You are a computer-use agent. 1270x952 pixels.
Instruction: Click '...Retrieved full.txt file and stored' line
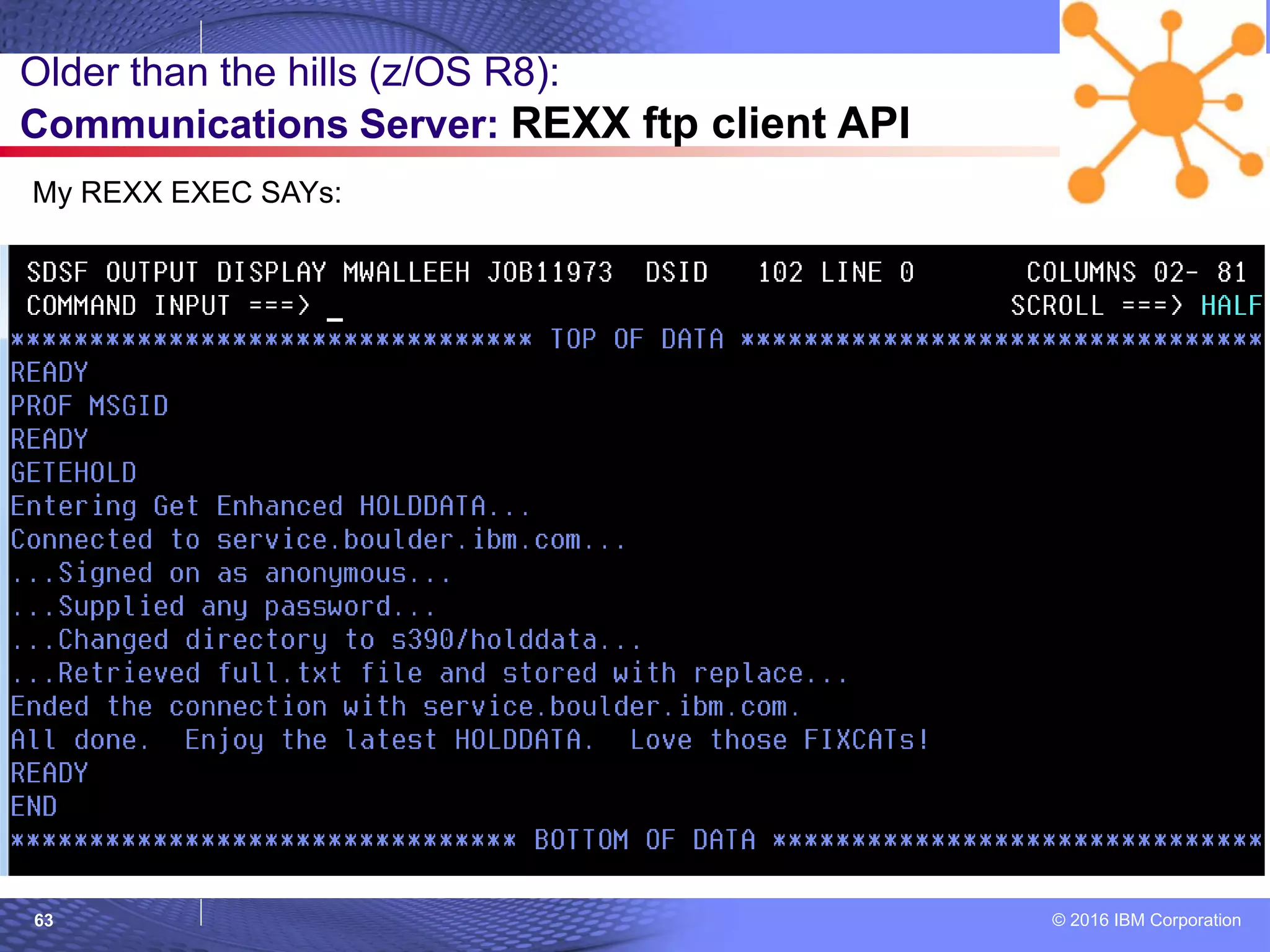[x=429, y=674]
